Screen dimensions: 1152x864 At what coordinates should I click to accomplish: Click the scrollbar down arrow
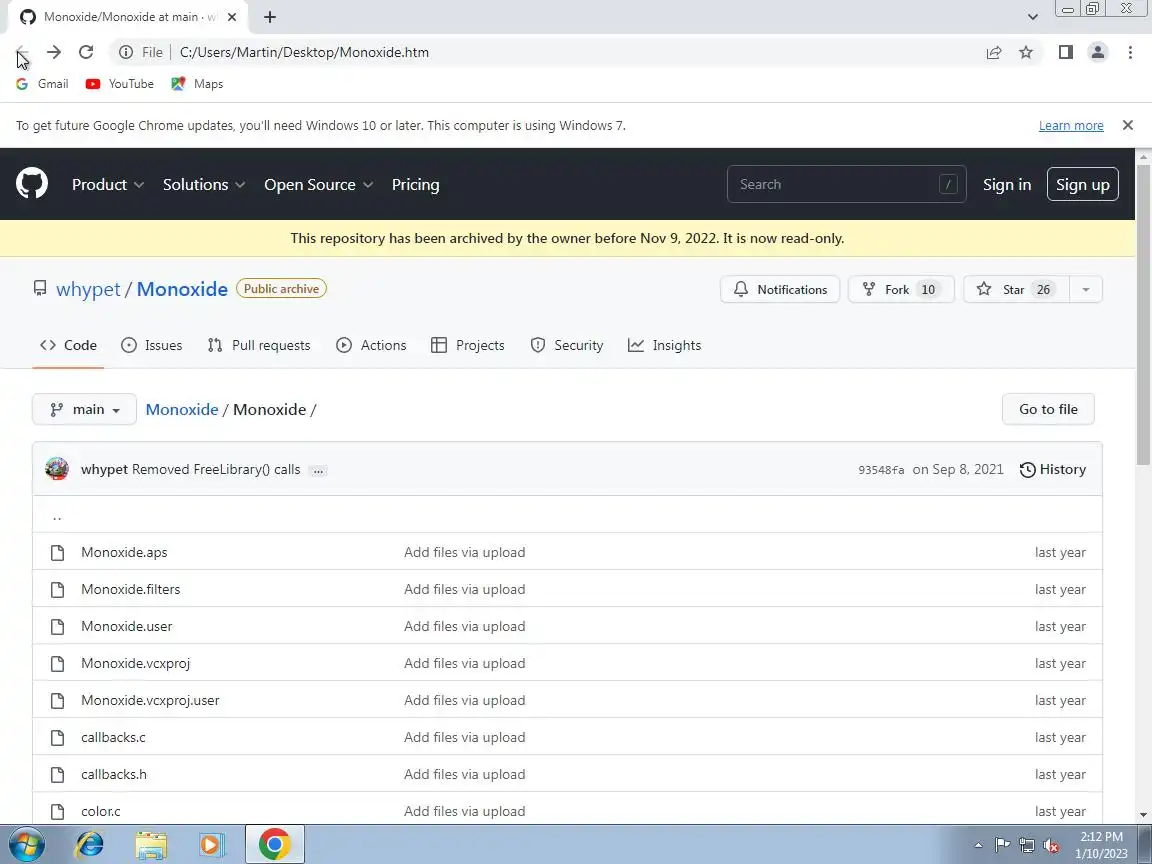click(x=1143, y=815)
